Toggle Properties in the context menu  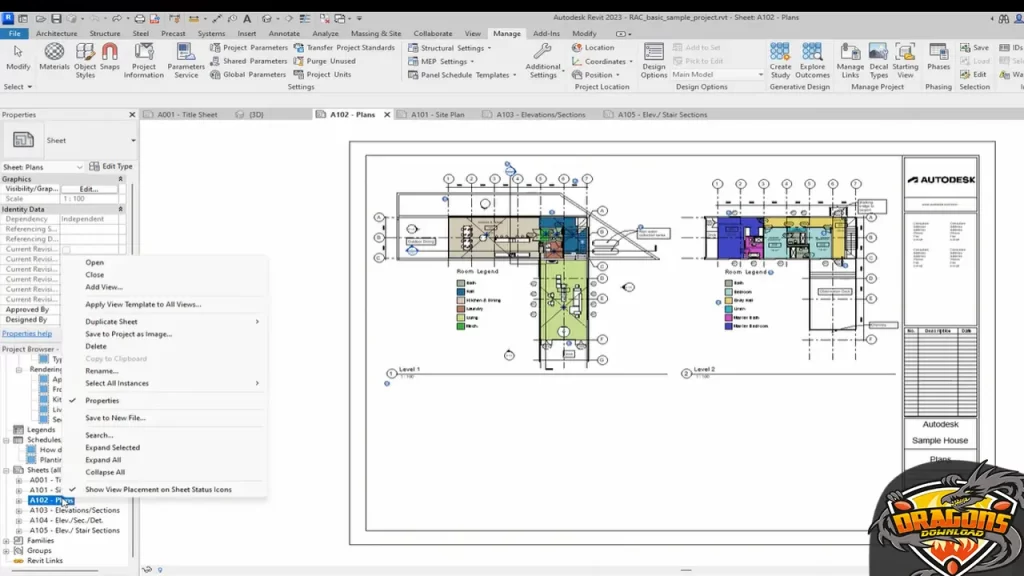[x=102, y=400]
